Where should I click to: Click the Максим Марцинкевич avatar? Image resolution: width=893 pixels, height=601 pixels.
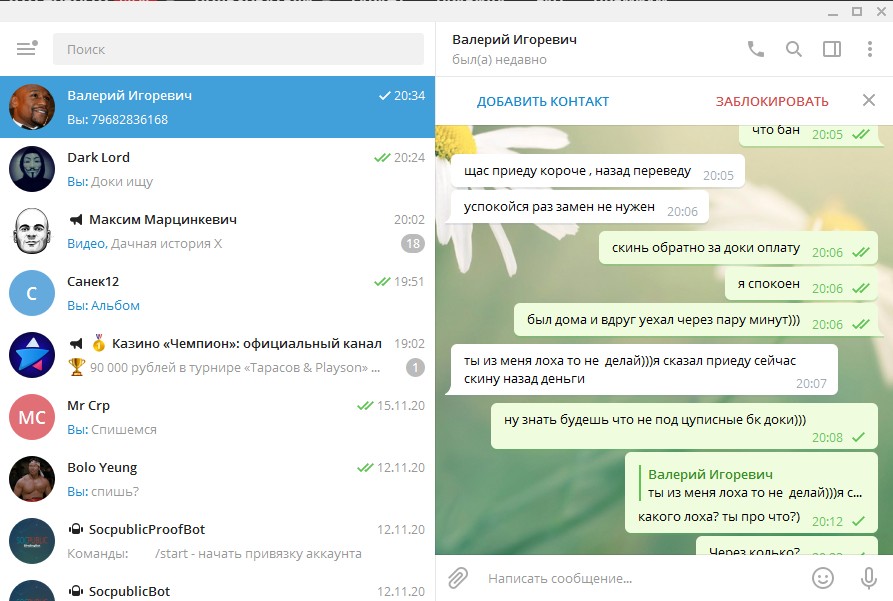(32, 231)
